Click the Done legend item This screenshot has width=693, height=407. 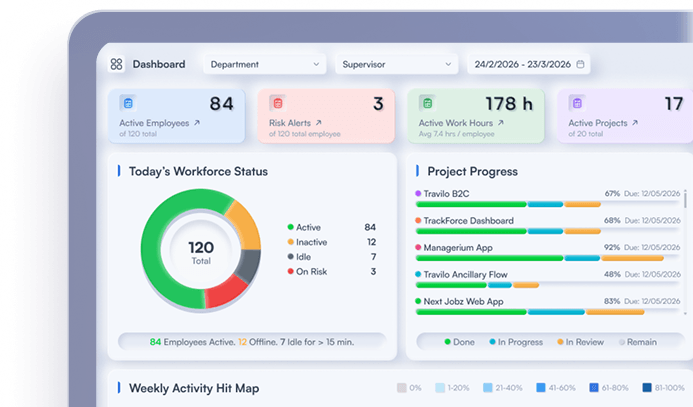pos(460,342)
